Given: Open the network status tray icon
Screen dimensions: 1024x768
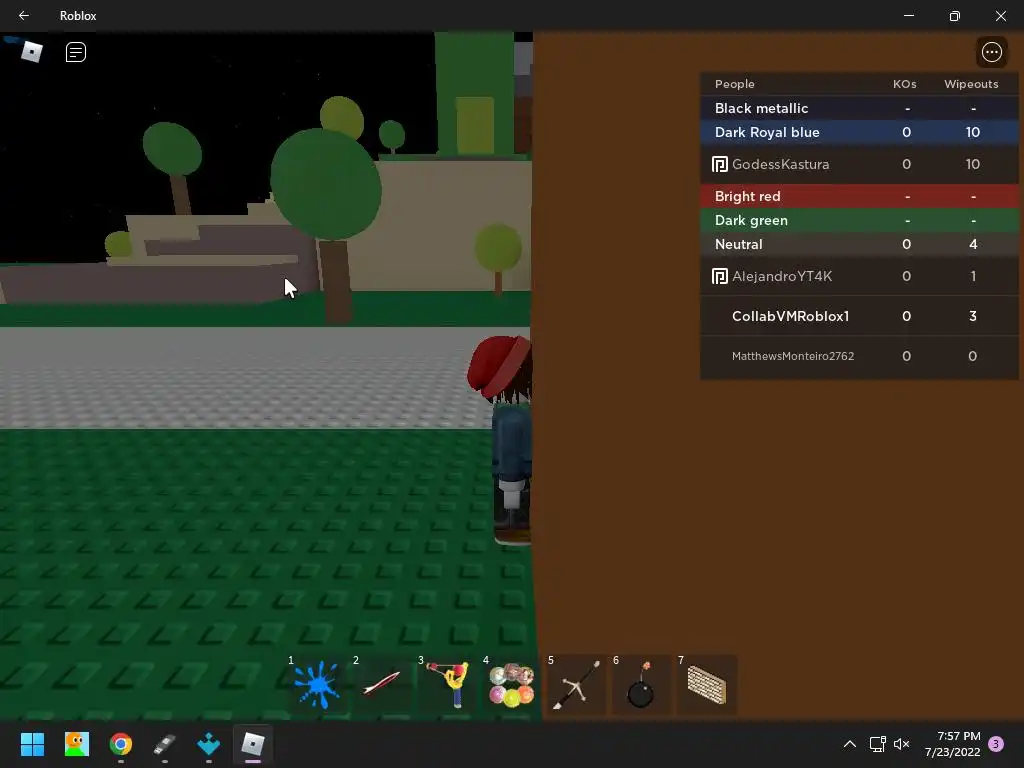Looking at the screenshot, I should pyautogui.click(x=877, y=744).
